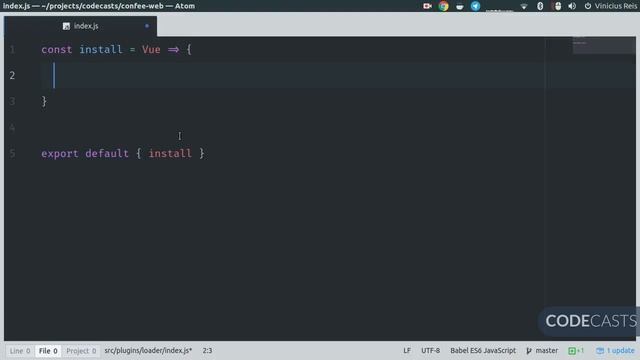Click the screen recorder camera tray icon

[427, 6]
